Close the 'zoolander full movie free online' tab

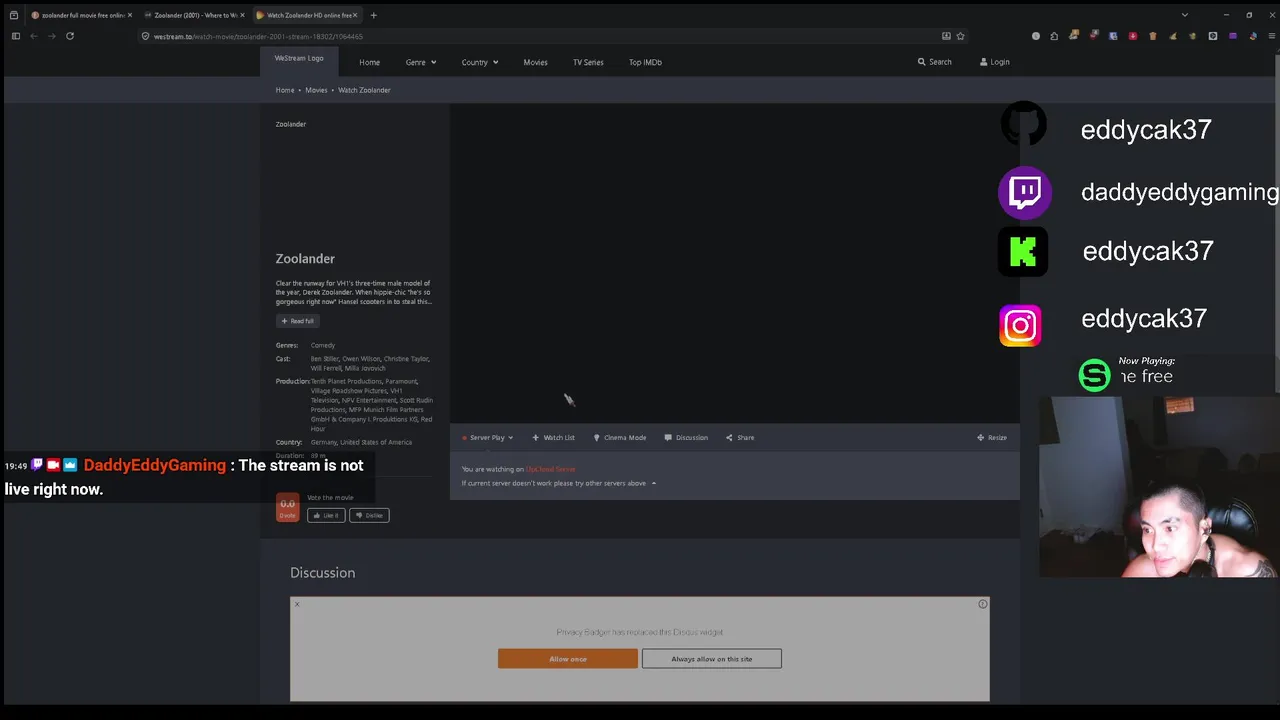click(x=130, y=15)
